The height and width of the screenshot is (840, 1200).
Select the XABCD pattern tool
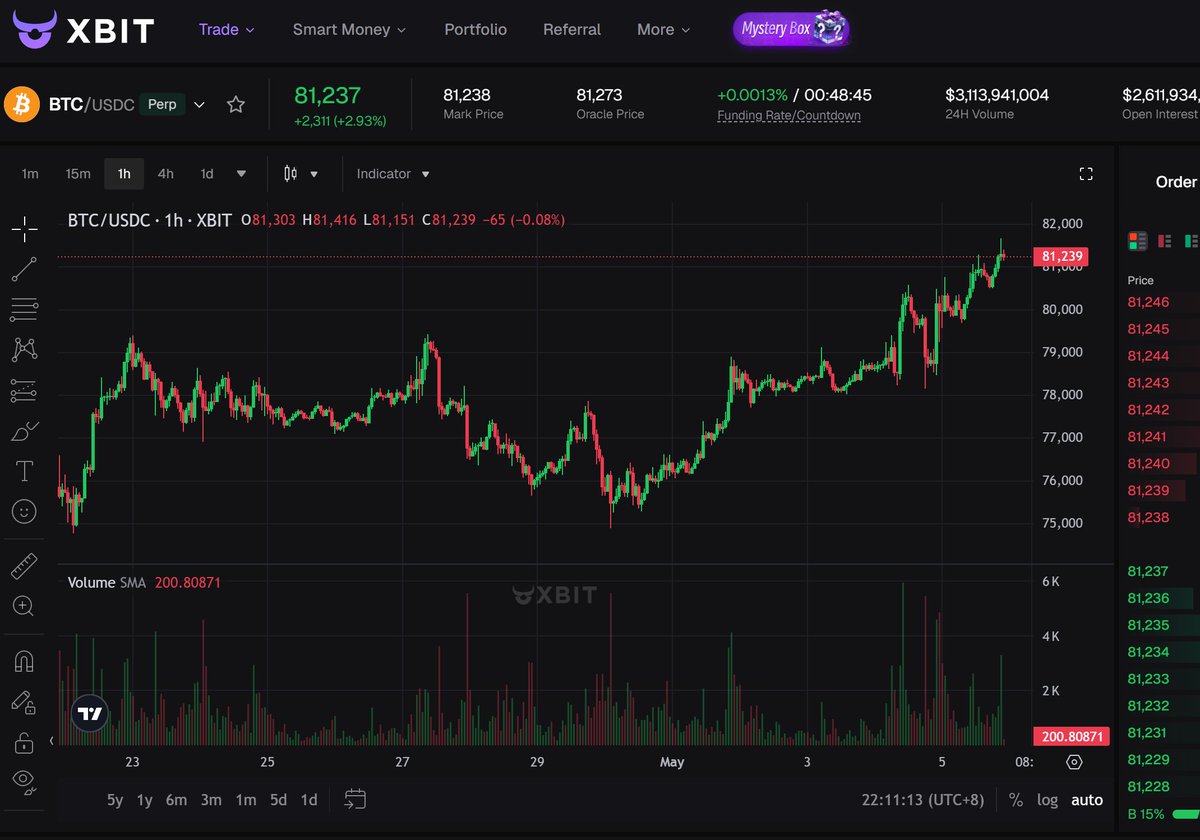click(25, 350)
